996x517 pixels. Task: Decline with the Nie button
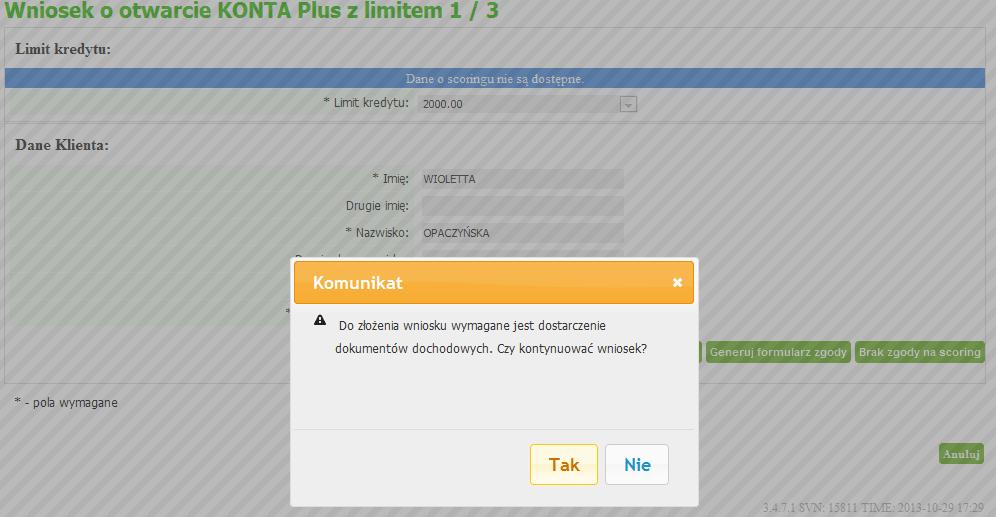click(636, 464)
